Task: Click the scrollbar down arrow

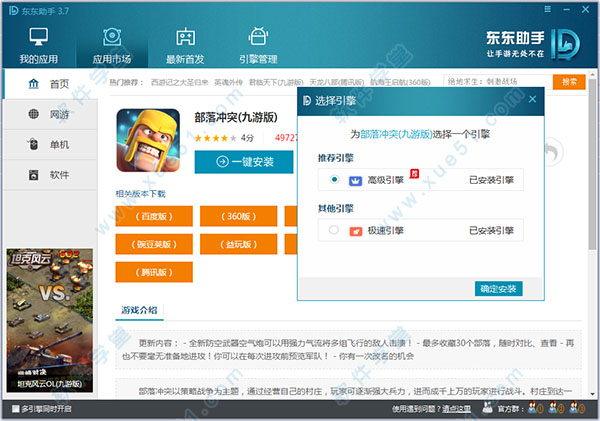Action: point(592,393)
